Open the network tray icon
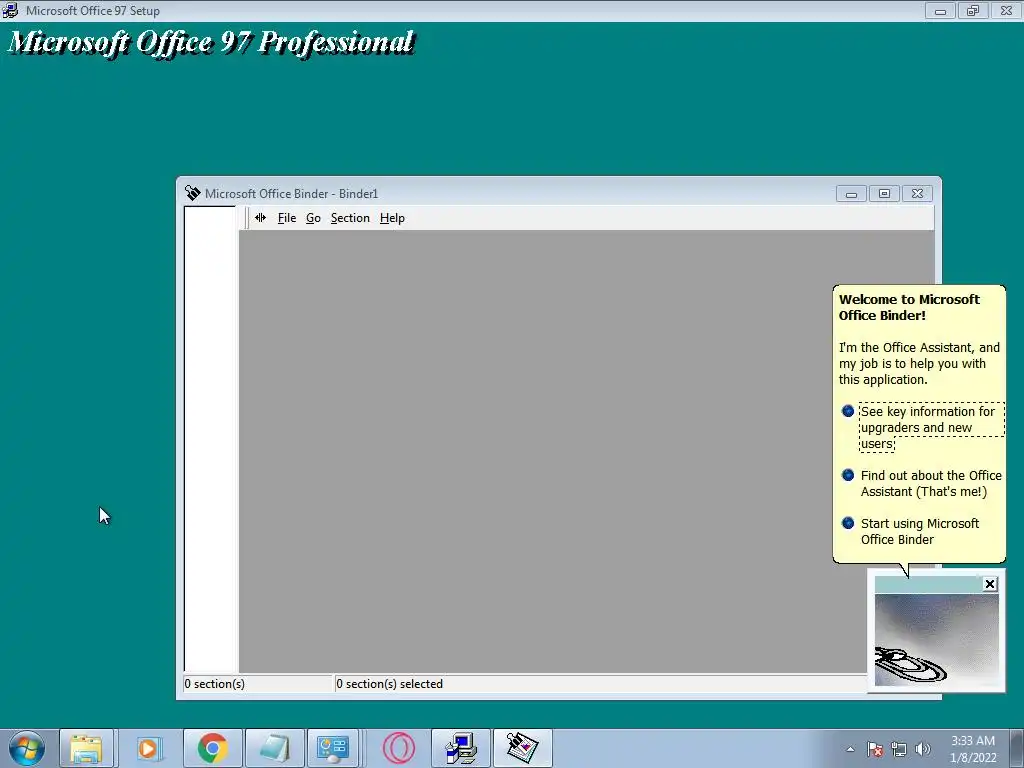1024x768 pixels. pos(899,750)
